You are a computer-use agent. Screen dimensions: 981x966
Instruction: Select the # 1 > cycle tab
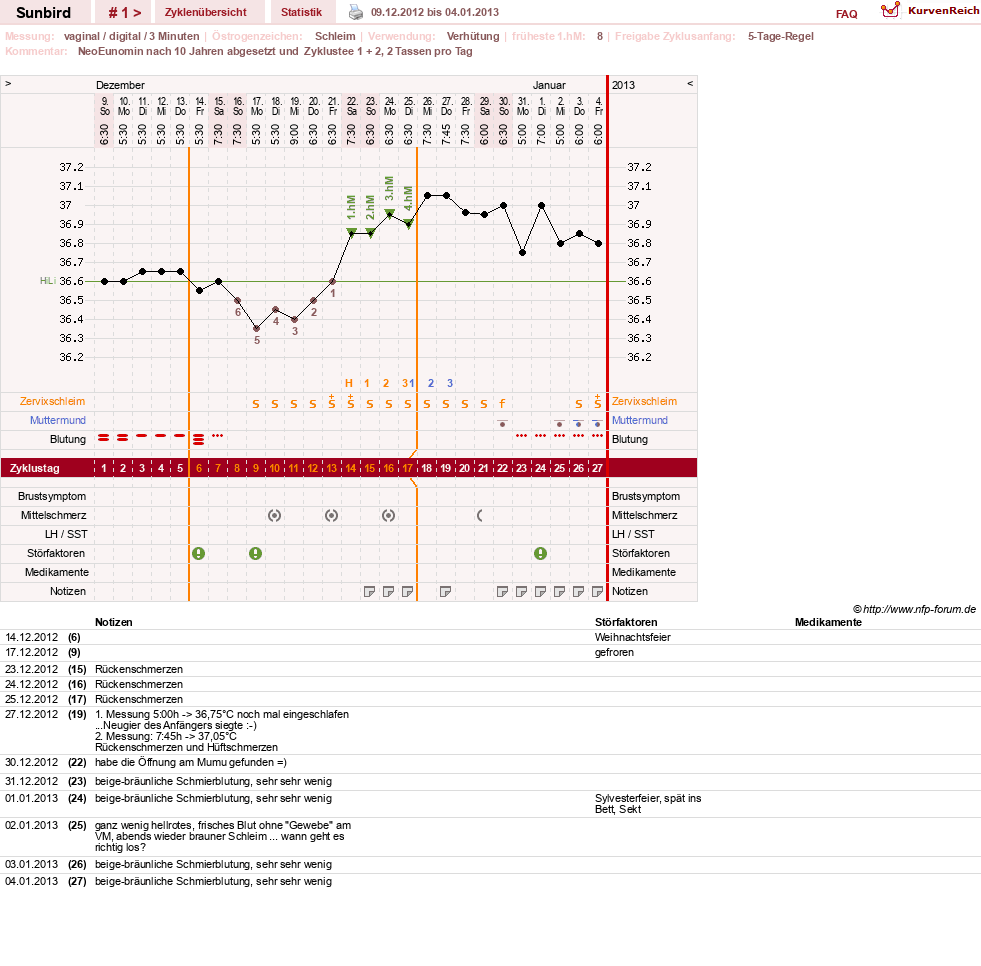click(x=125, y=13)
